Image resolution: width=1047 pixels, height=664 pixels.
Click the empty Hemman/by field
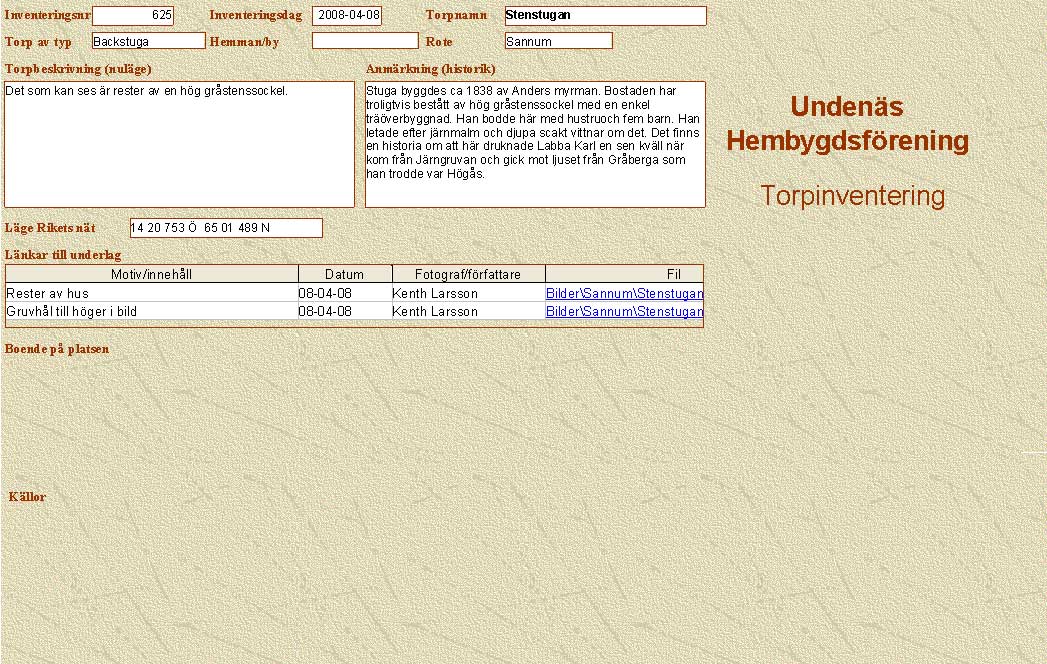pyautogui.click(x=365, y=41)
